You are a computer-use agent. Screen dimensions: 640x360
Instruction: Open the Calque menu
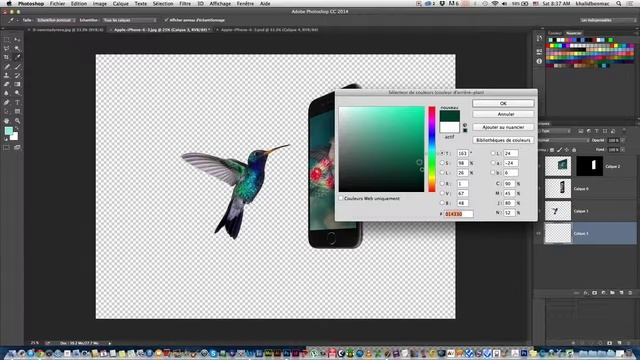pyautogui.click(x=120, y=3)
